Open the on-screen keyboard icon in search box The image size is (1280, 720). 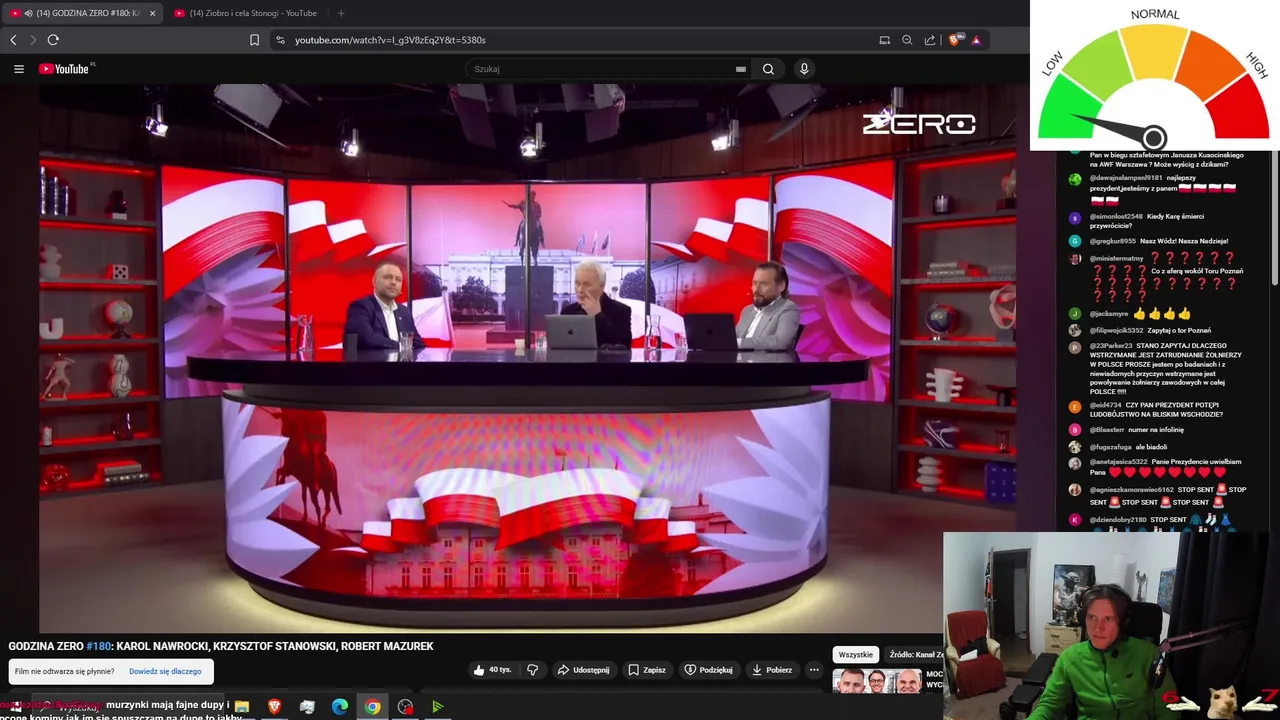coord(740,69)
